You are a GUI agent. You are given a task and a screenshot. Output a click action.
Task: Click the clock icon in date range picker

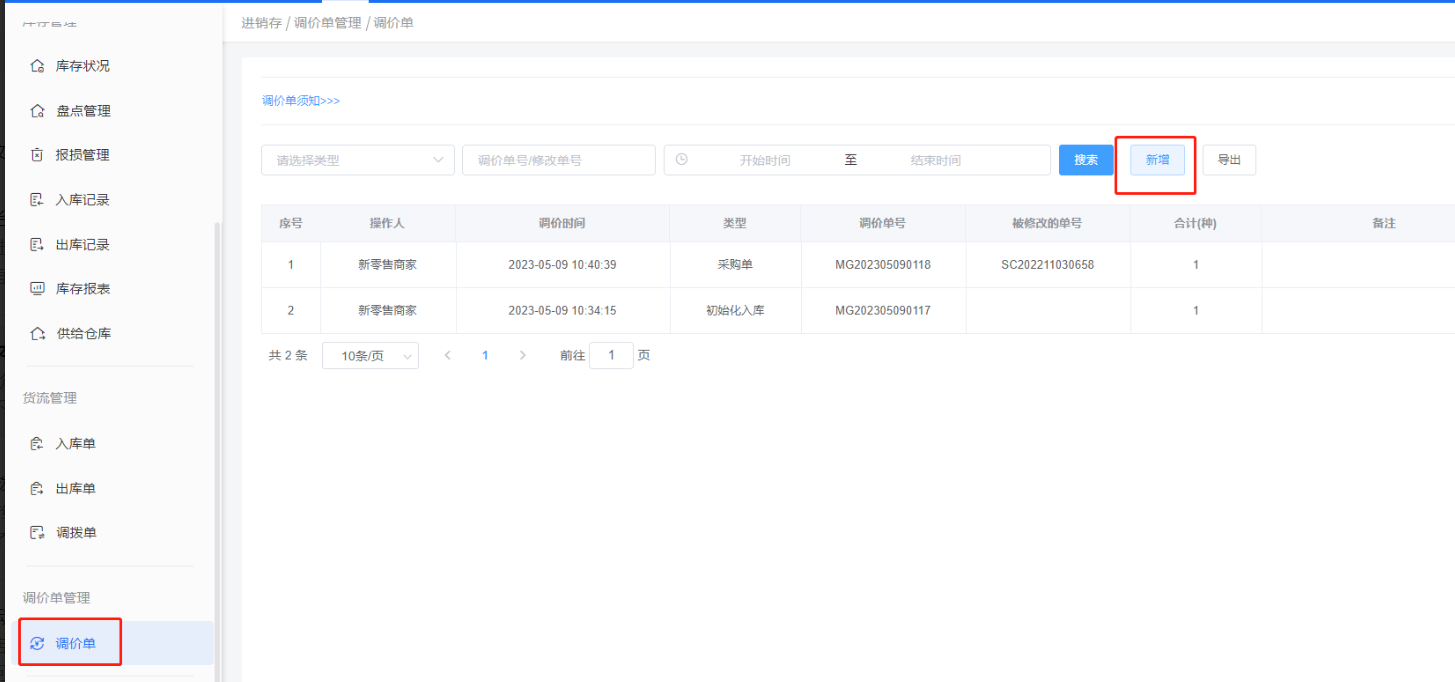click(x=682, y=159)
